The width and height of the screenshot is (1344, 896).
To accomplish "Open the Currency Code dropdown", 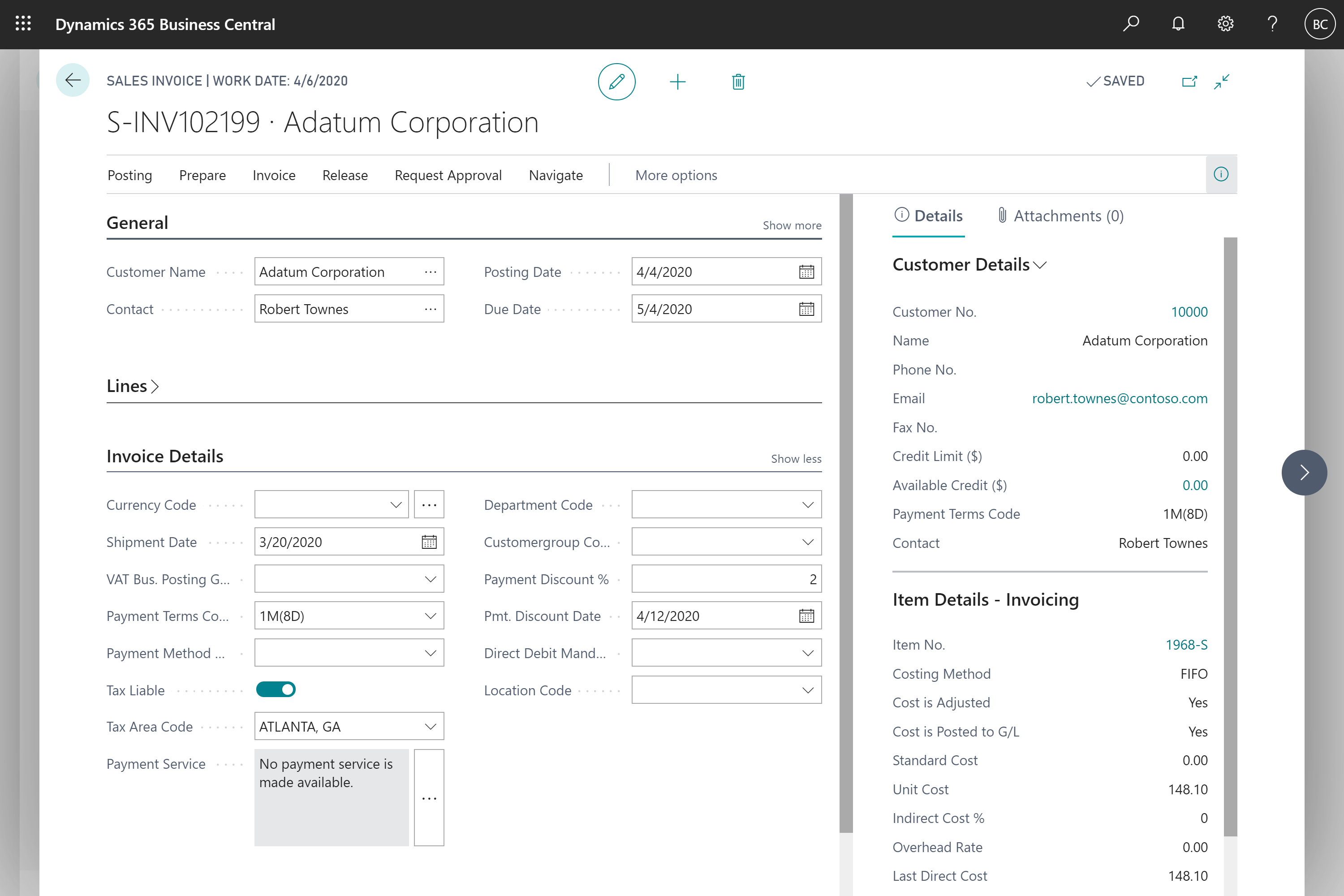I will (396, 505).
